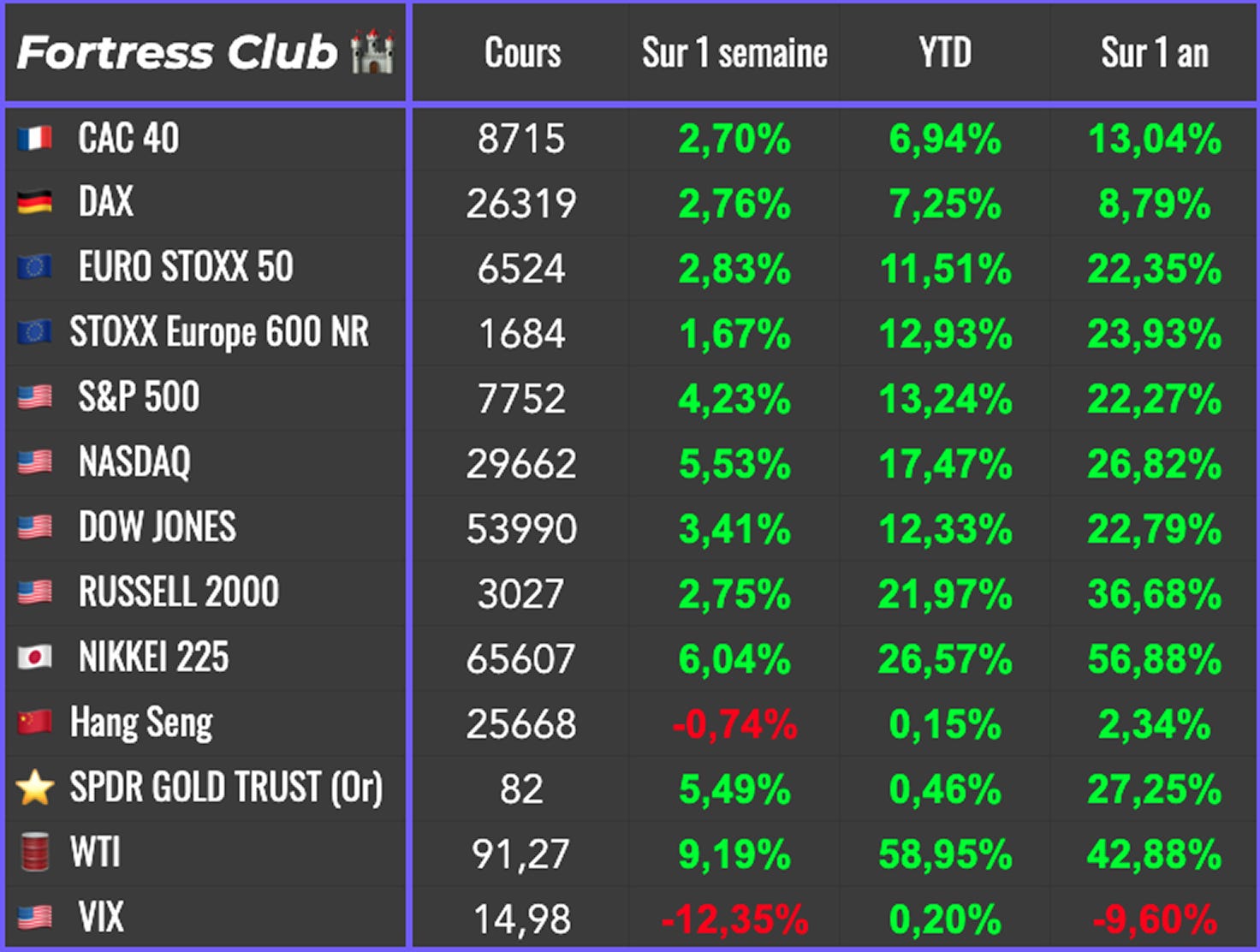The width and height of the screenshot is (1260, 952).
Task: Click the Chinese flag beside Hang Seng
Action: point(34,723)
